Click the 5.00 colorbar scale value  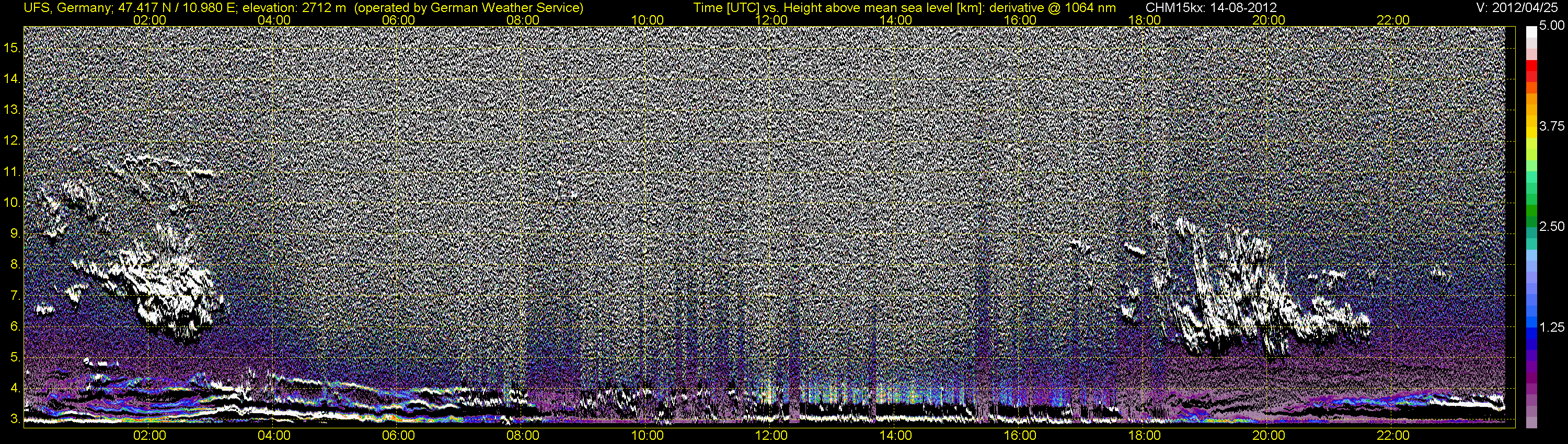tap(1552, 26)
